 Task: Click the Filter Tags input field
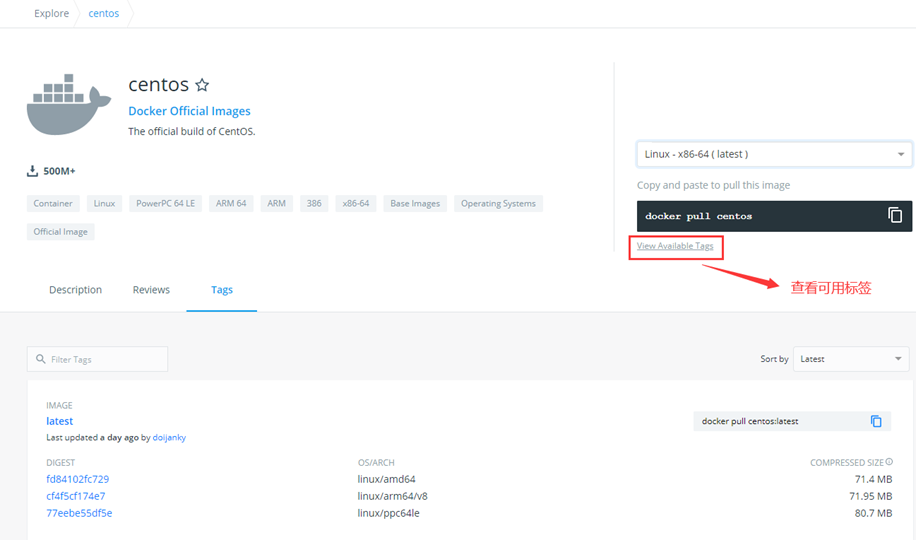point(98,359)
